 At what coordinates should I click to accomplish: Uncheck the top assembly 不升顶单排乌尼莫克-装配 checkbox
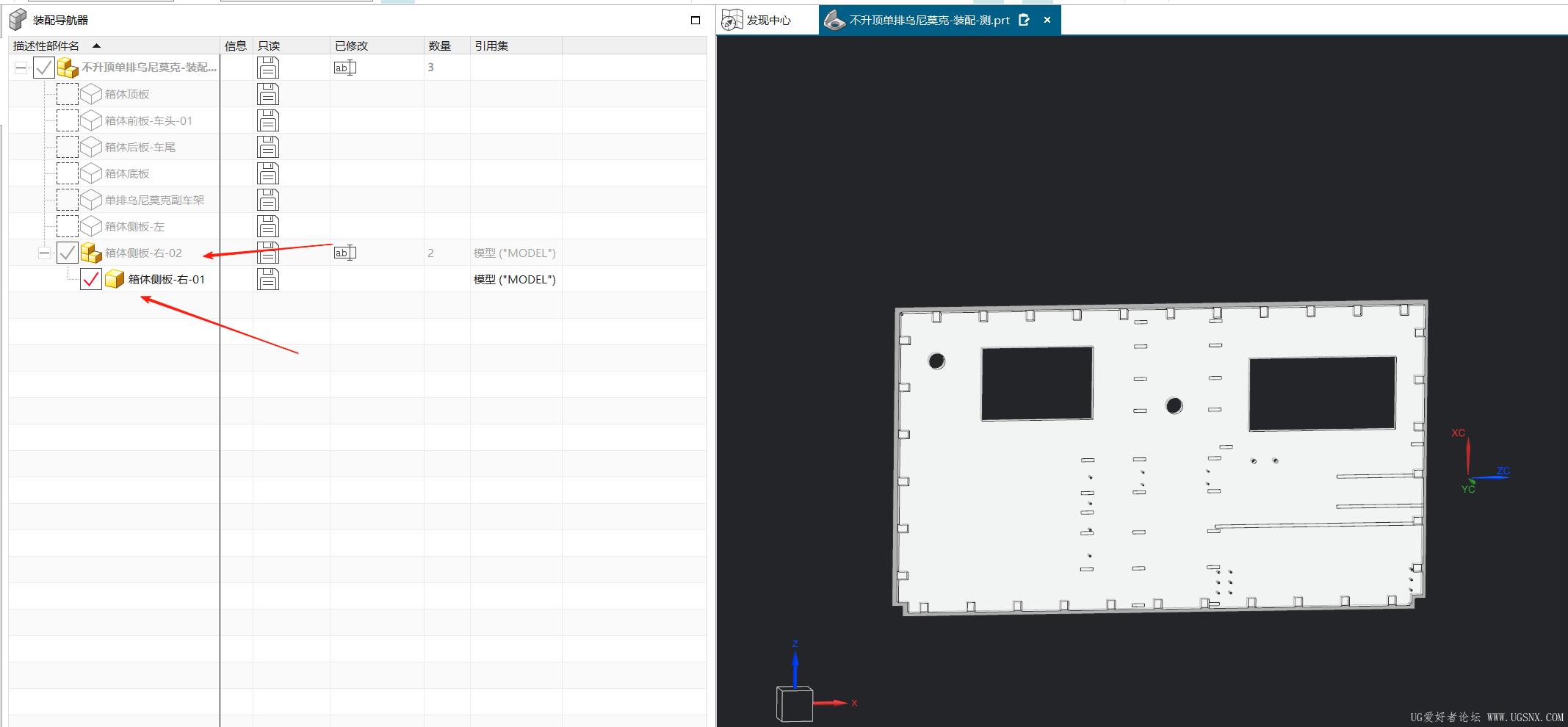point(44,68)
